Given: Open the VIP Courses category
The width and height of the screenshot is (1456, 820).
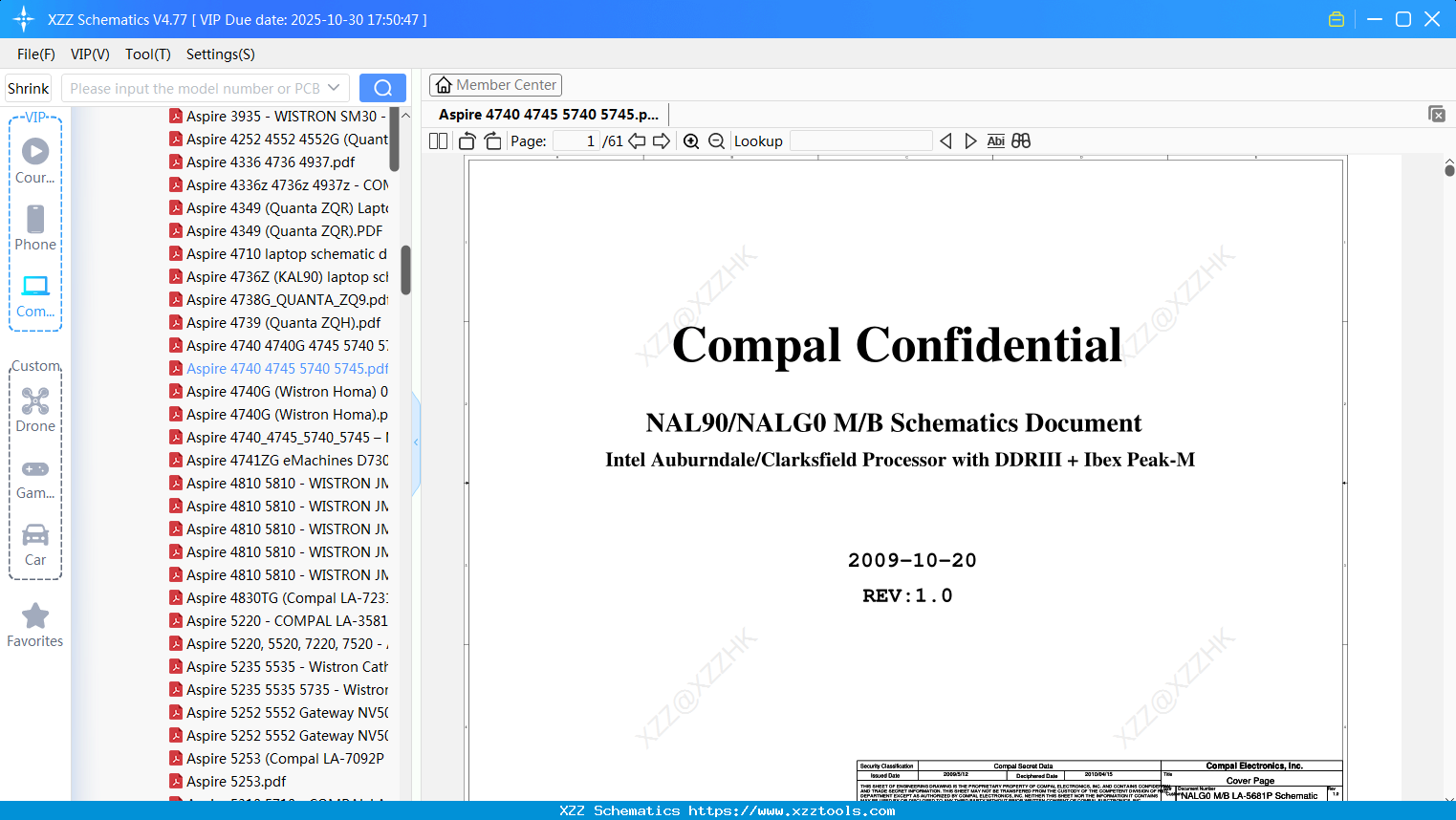Looking at the screenshot, I should 35,162.
